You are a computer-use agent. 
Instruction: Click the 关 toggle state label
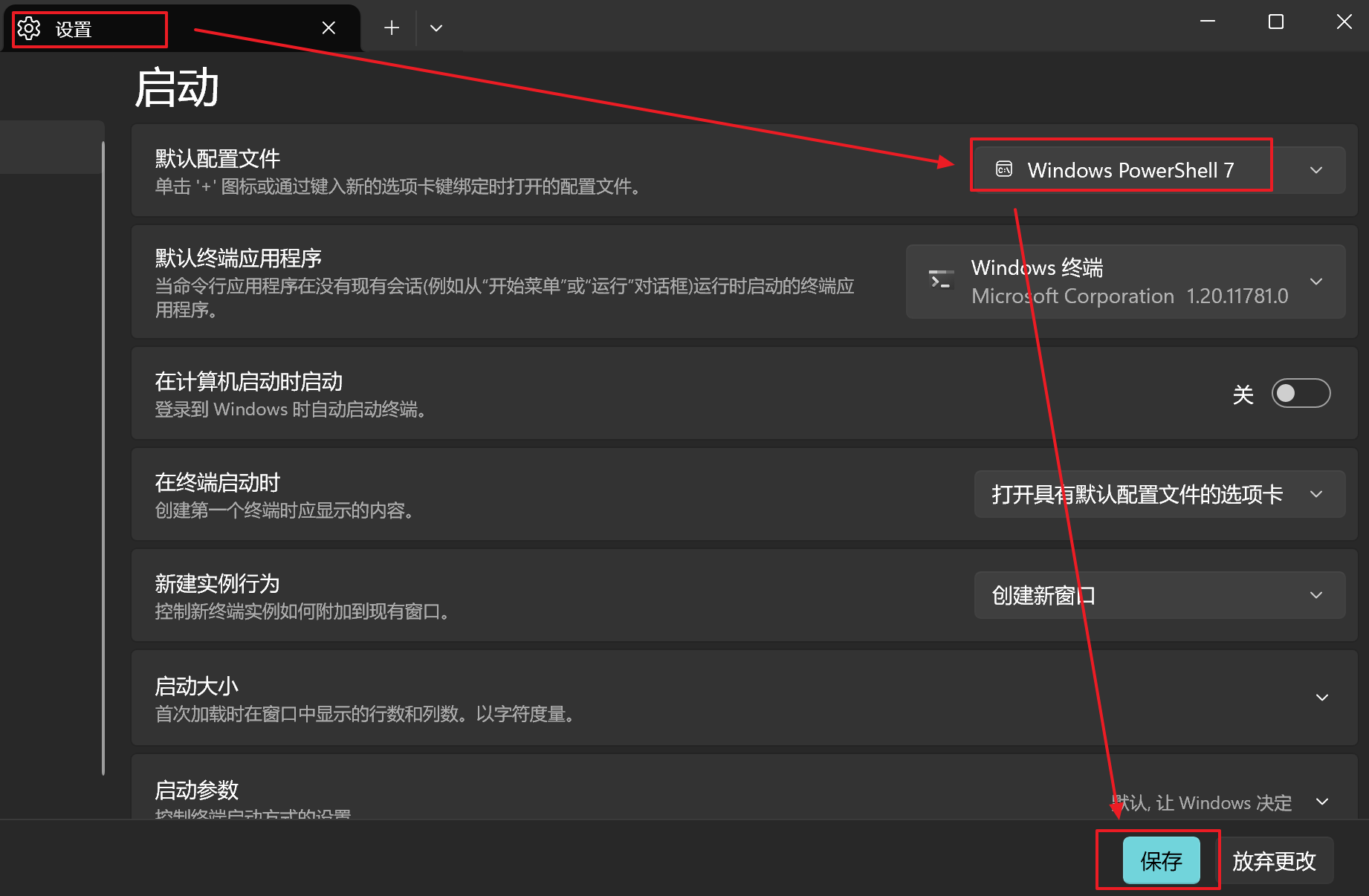click(1243, 395)
